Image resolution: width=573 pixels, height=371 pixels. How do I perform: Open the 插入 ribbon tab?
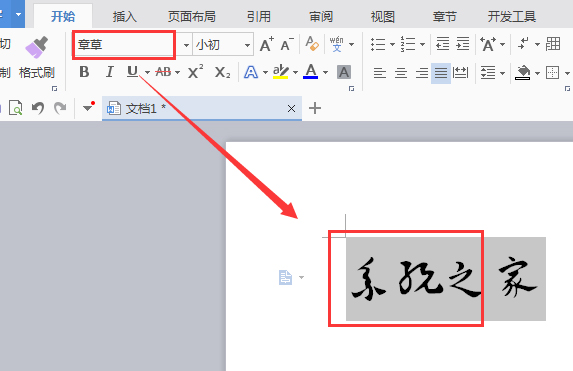tap(125, 16)
